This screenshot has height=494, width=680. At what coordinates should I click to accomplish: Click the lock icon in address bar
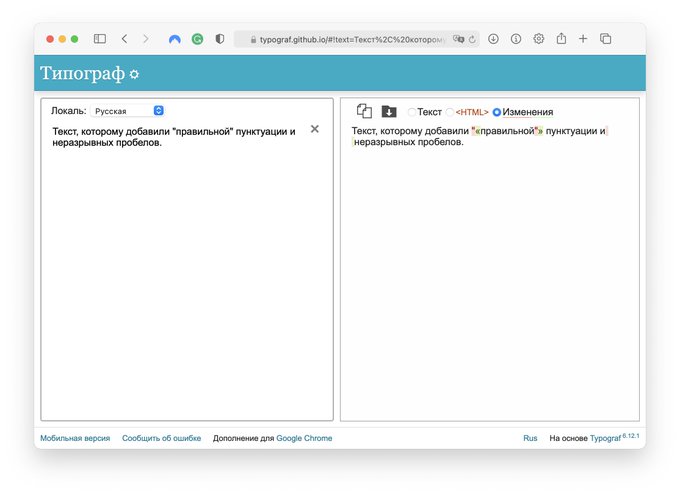[253, 39]
